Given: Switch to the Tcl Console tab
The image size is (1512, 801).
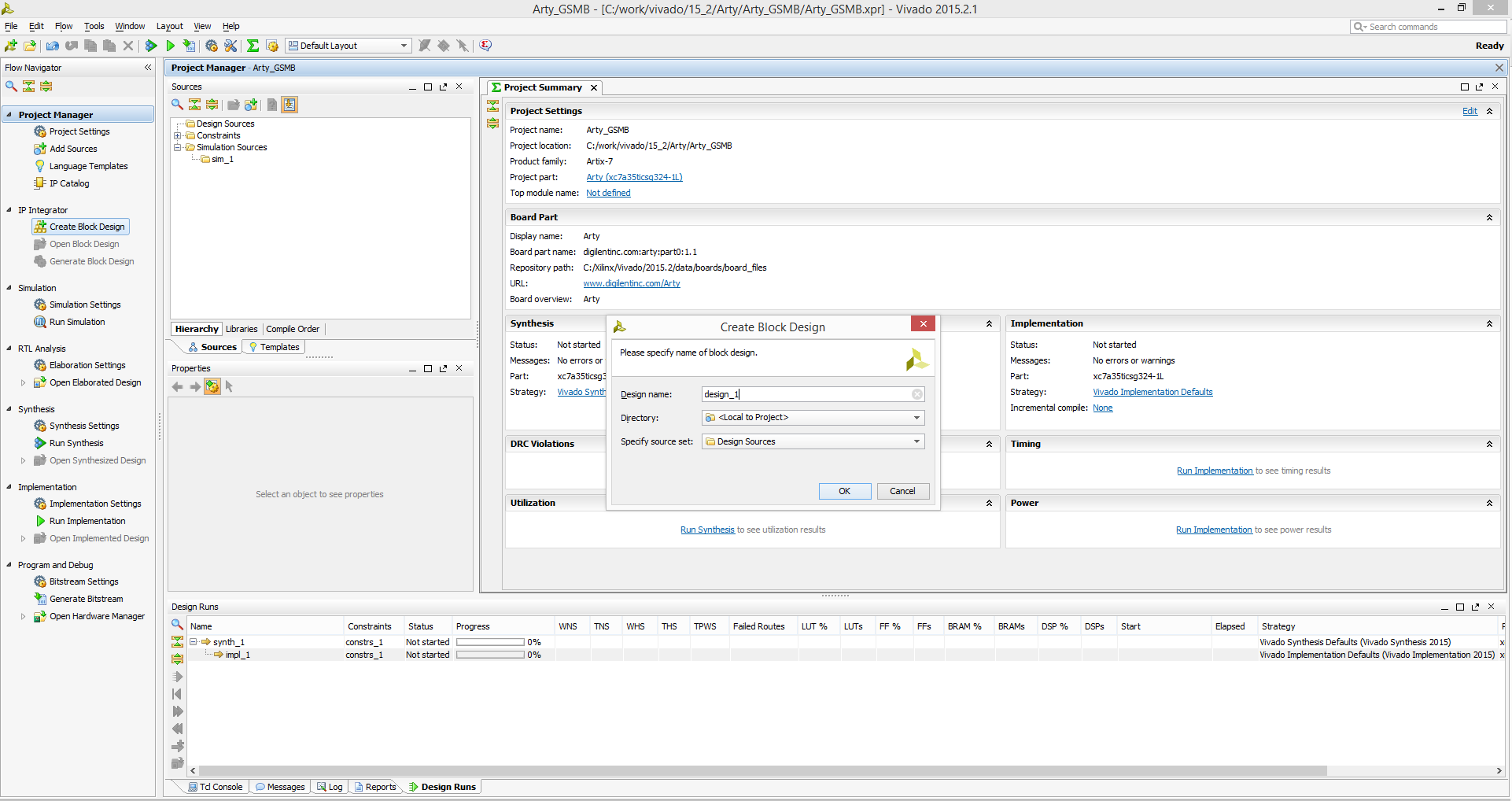Looking at the screenshot, I should (216, 787).
